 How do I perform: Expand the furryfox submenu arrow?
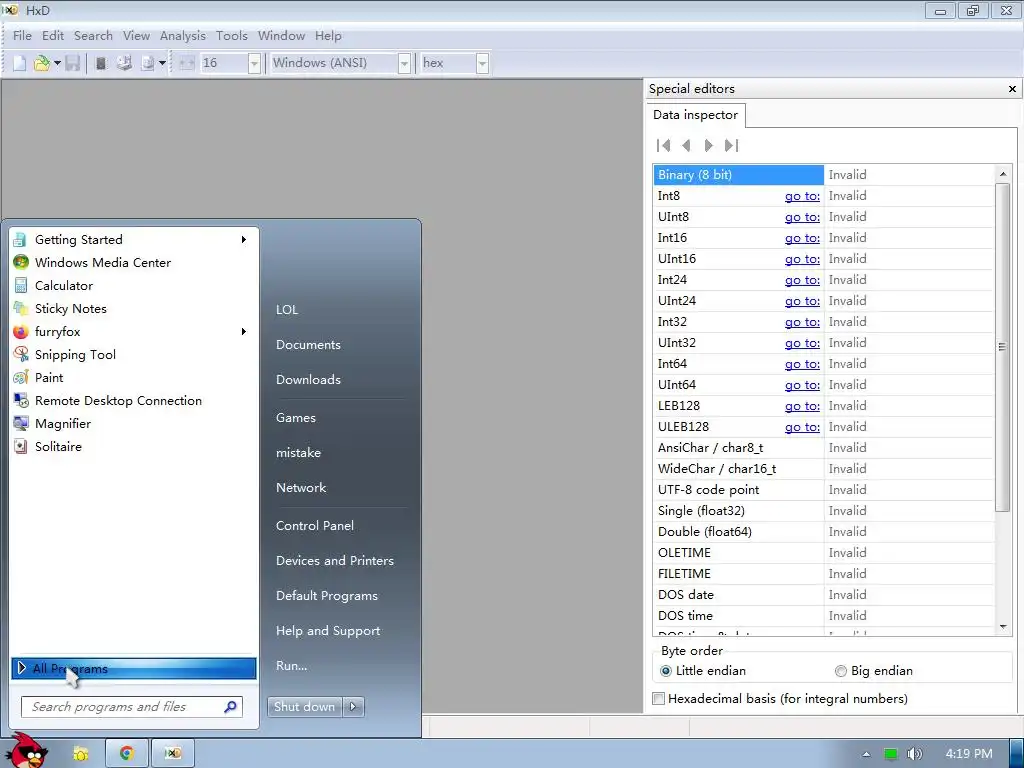pos(244,332)
